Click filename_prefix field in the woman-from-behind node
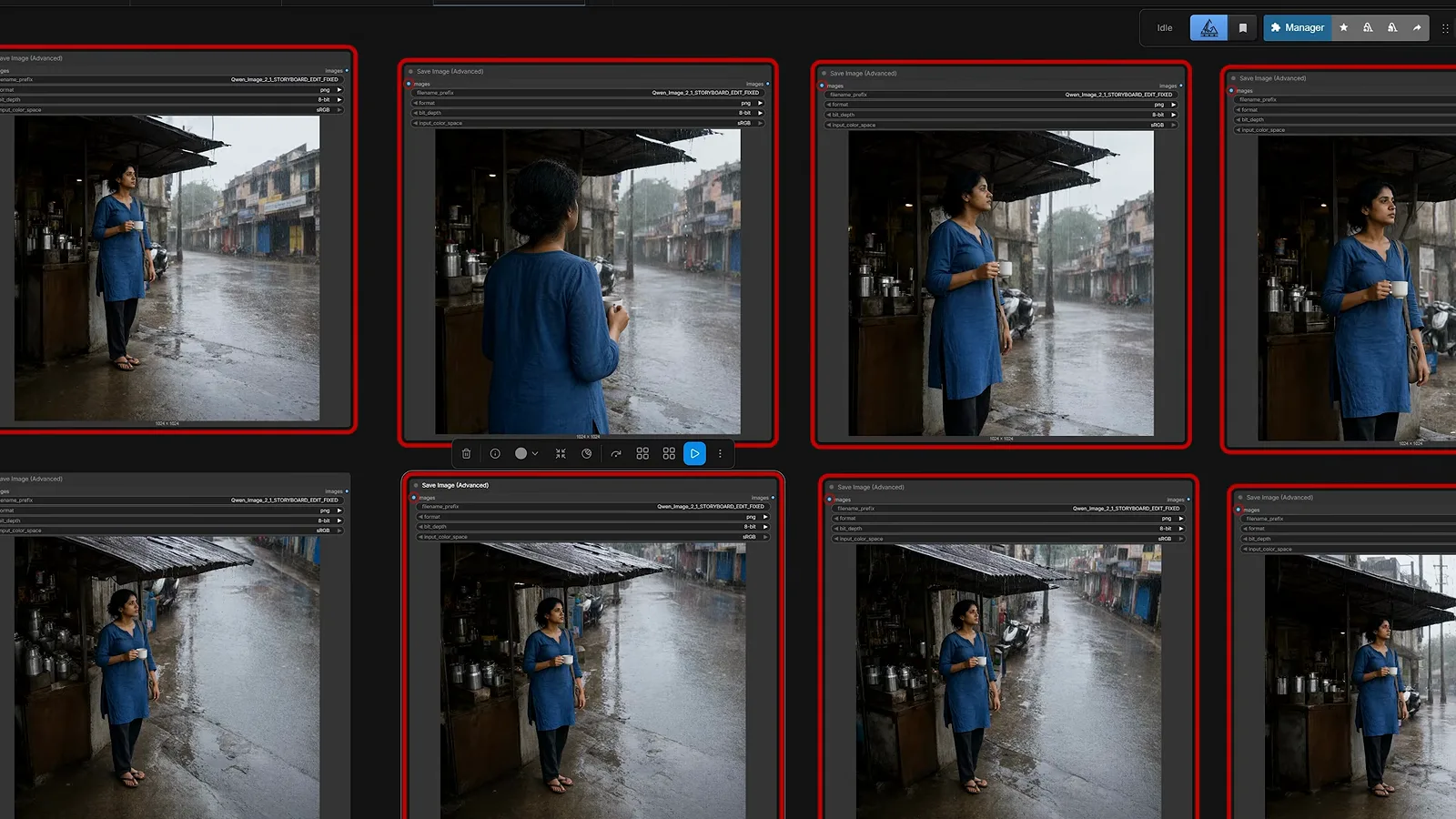Viewport: 1456px width, 819px height. (x=588, y=93)
